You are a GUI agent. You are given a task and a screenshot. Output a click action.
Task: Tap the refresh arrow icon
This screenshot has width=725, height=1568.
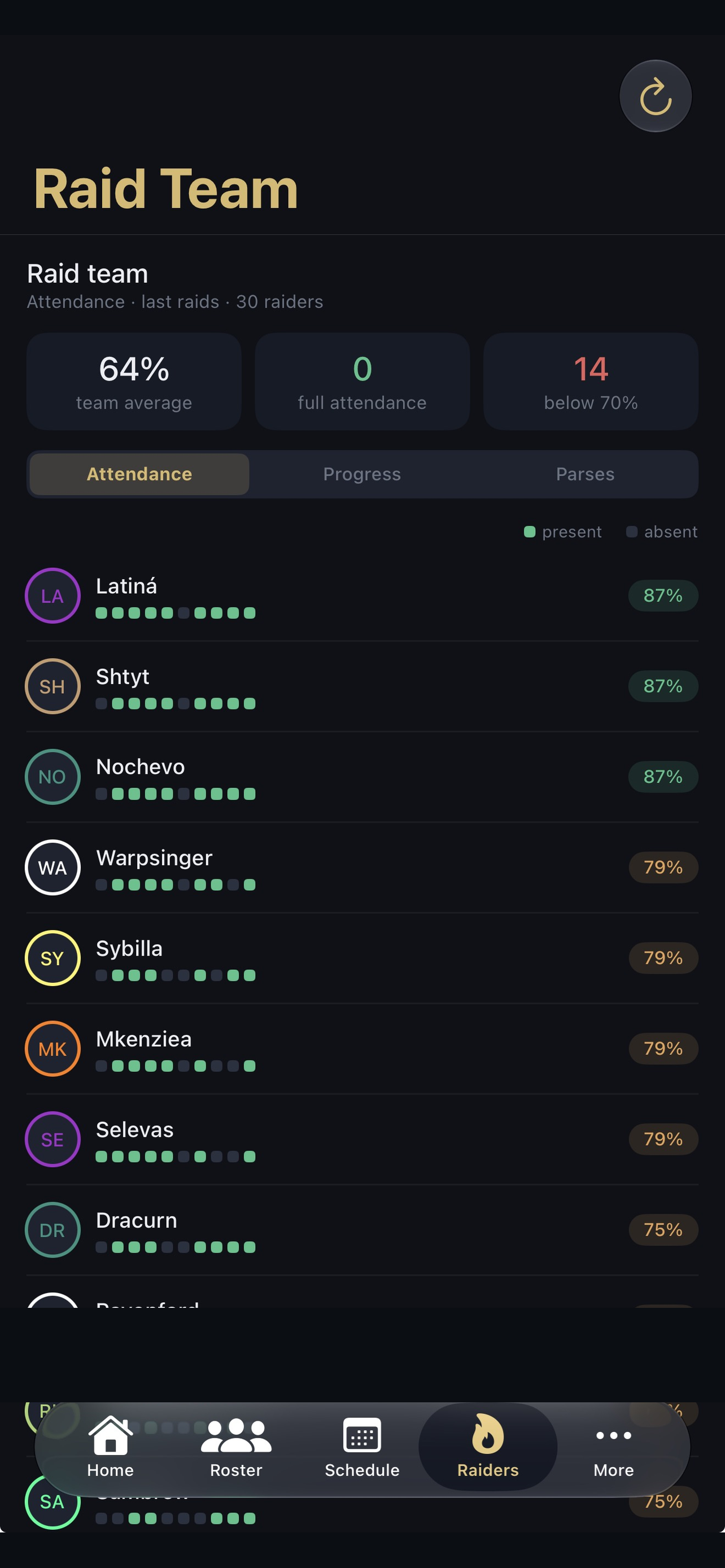click(x=655, y=96)
